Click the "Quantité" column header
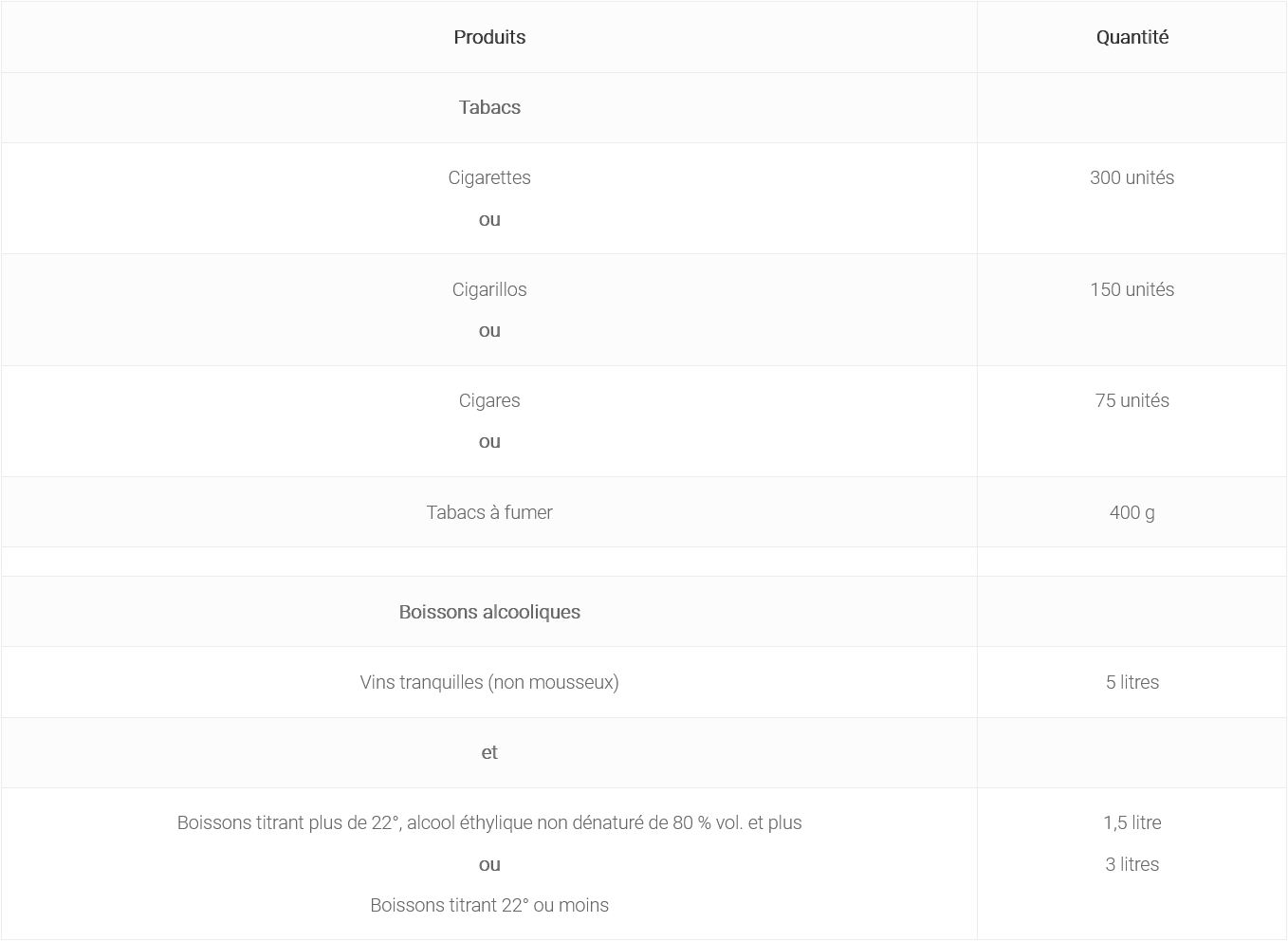This screenshot has height=941, width=1288. click(x=1132, y=37)
